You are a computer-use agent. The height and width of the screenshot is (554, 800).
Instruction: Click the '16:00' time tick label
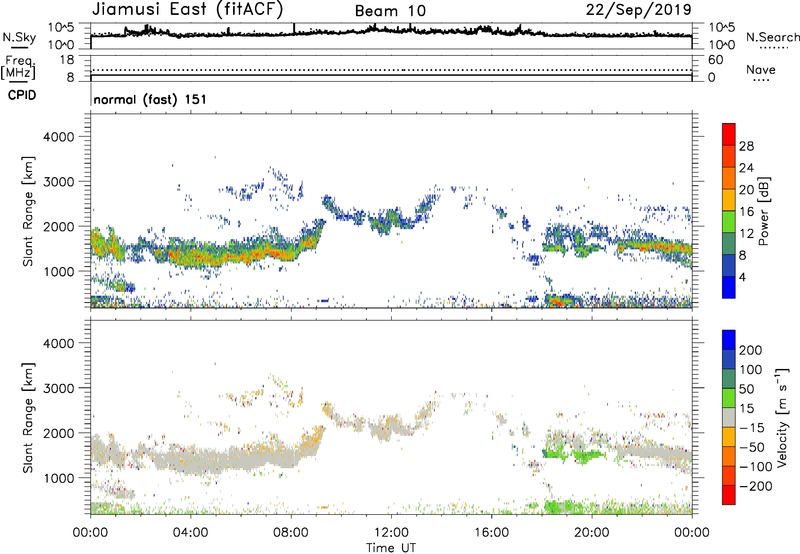[491, 533]
